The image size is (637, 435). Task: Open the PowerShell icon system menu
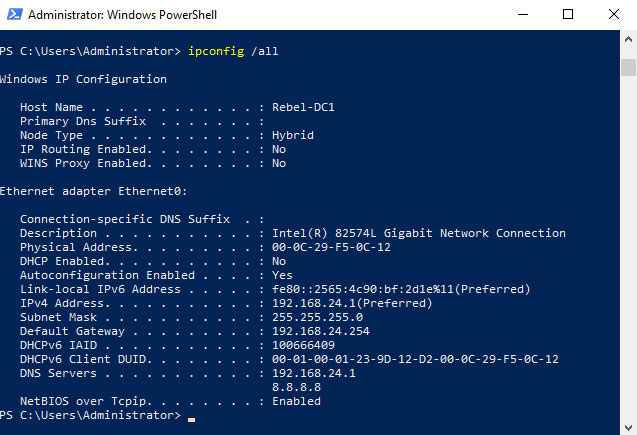point(15,14)
